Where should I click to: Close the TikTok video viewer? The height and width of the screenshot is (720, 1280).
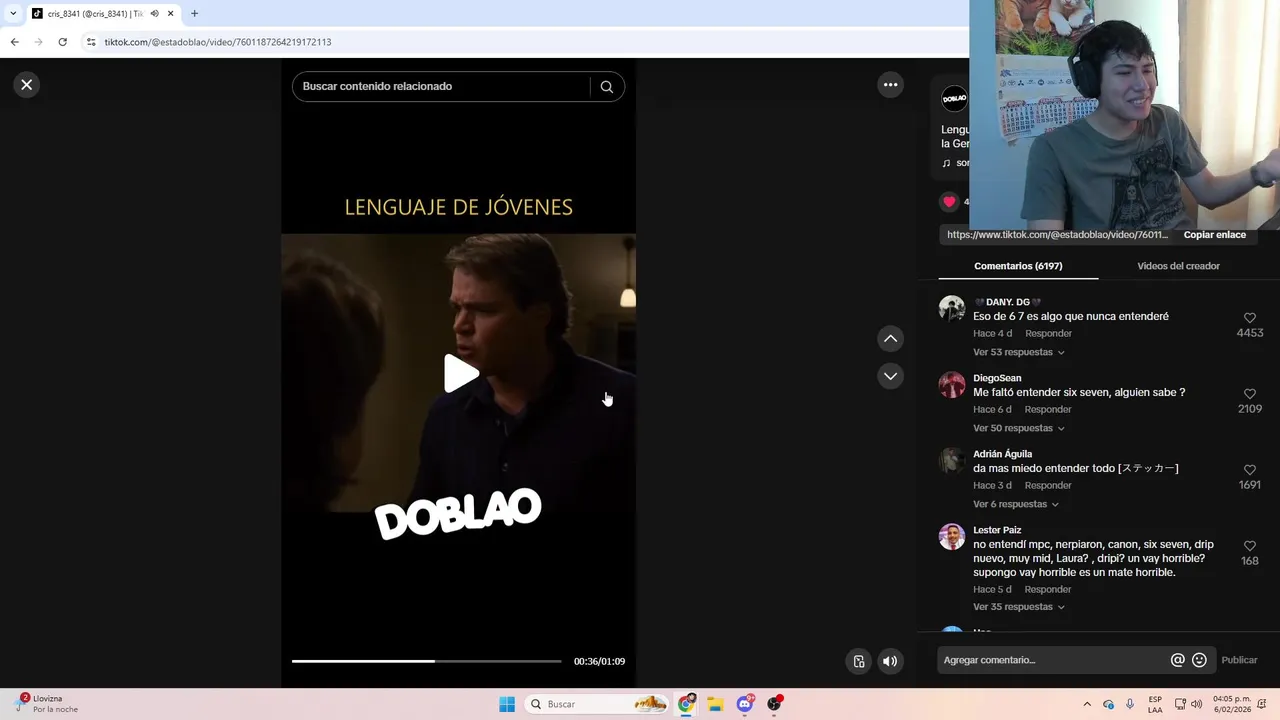27,85
